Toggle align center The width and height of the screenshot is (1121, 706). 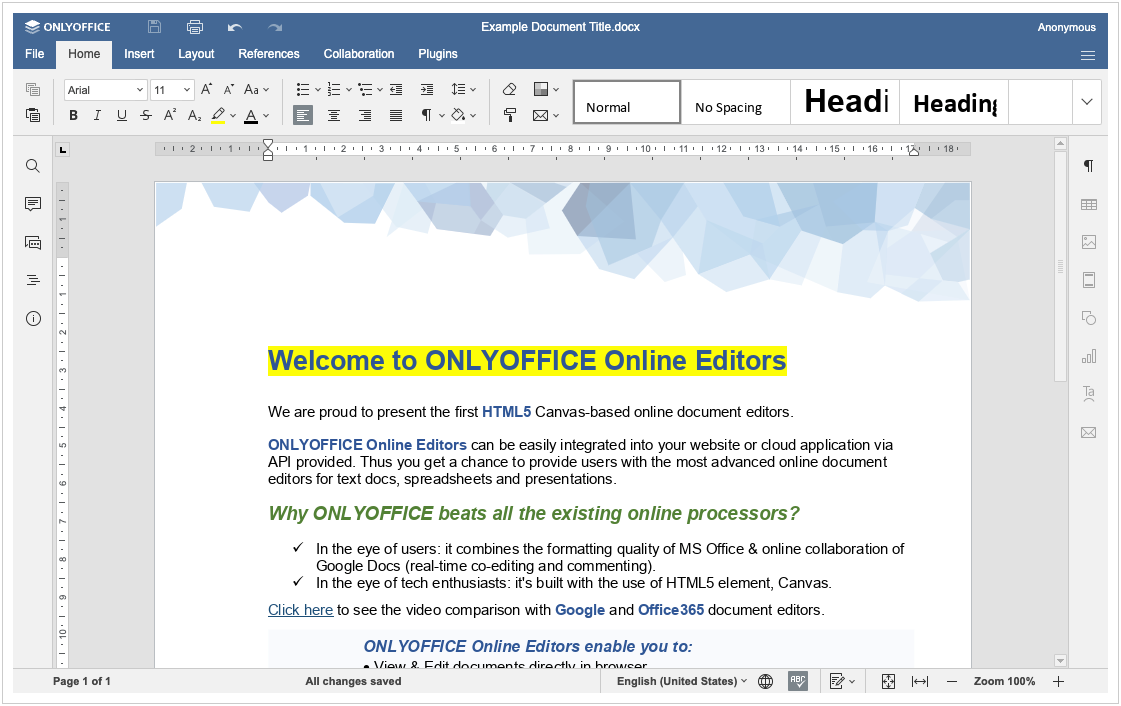(x=334, y=115)
